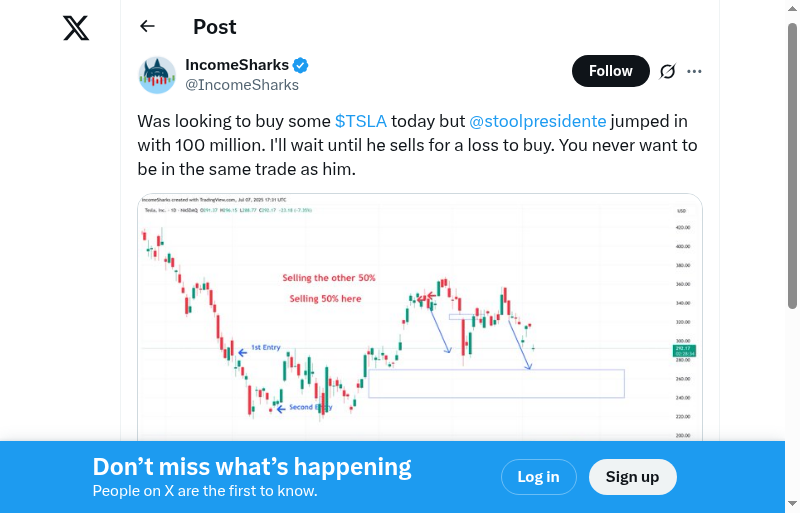Screen dimensions: 800x513
Task: Click the Grok icon beside Follow
Action: click(668, 71)
